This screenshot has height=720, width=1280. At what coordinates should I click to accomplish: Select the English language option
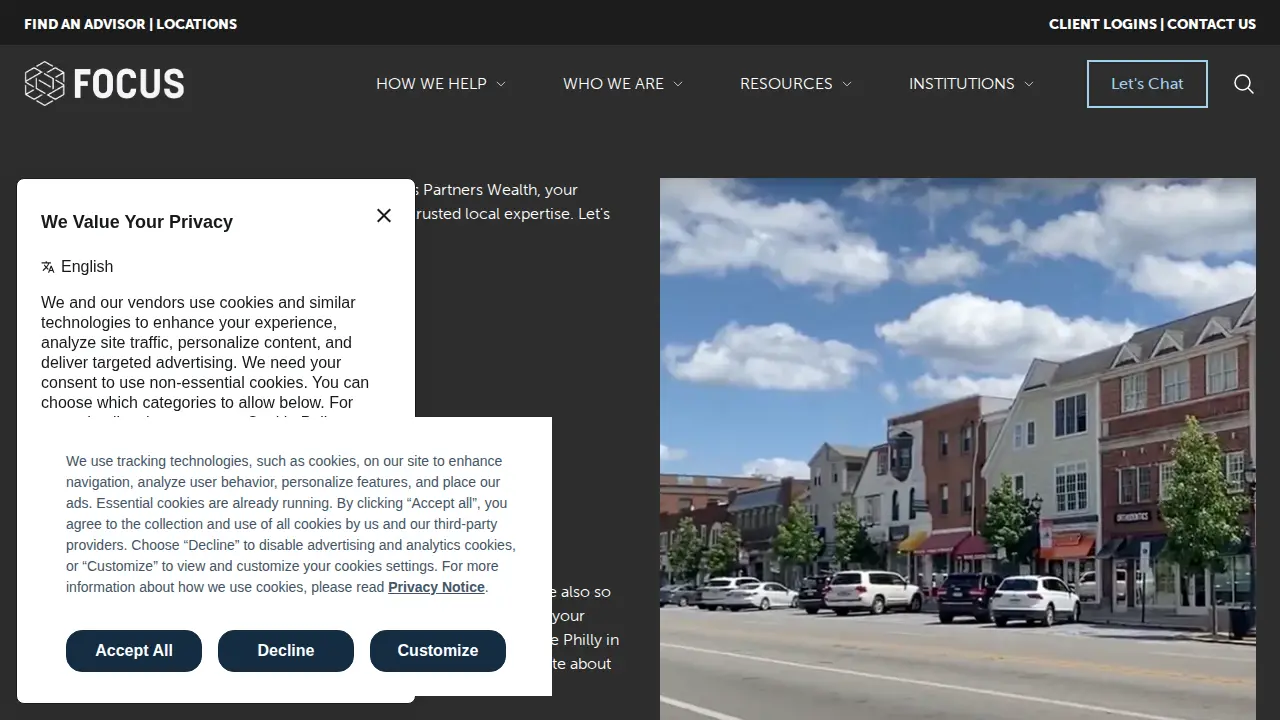[87, 267]
